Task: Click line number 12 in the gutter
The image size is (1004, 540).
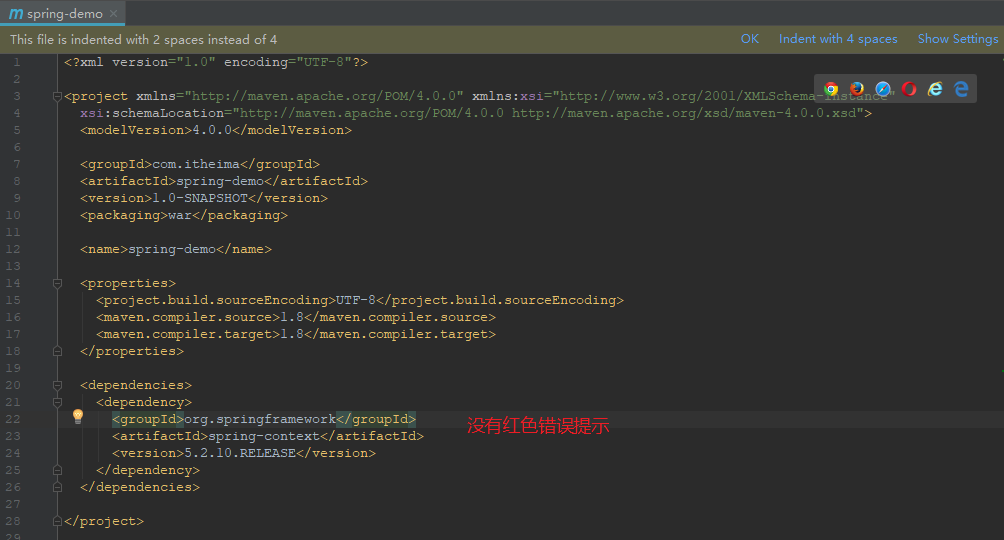Action: point(13,249)
